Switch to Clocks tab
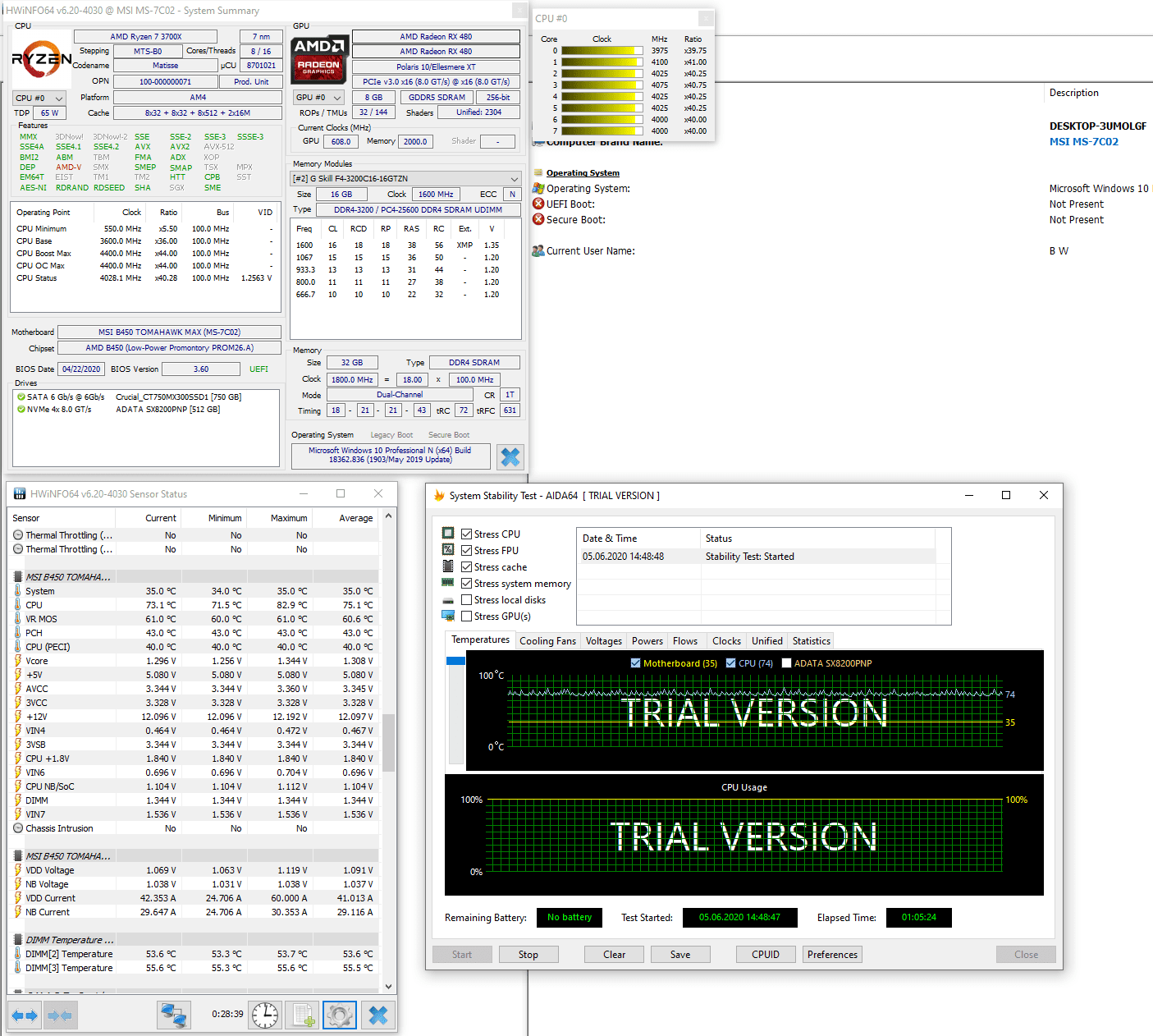 click(x=726, y=641)
